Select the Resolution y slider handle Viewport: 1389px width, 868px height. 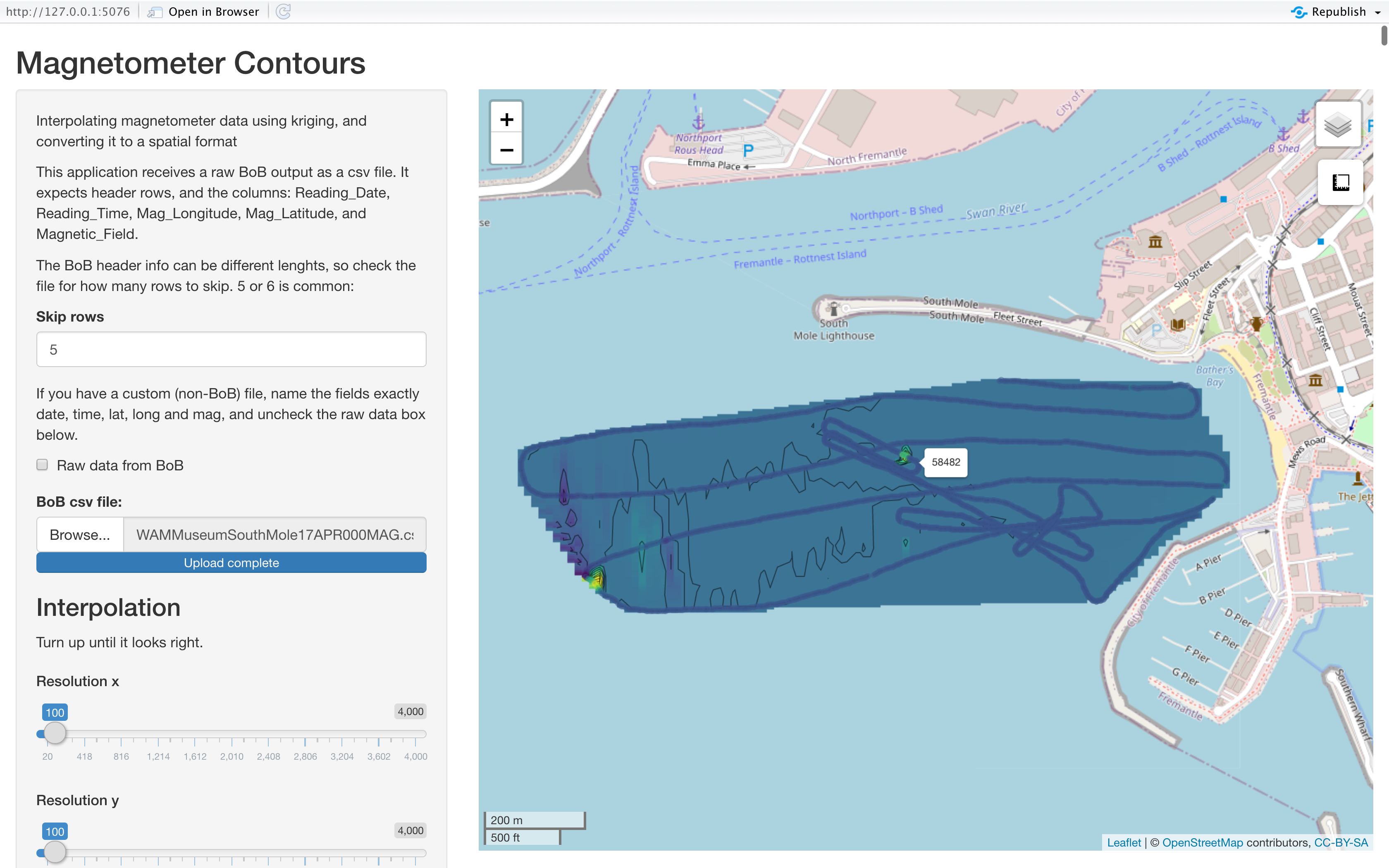[55, 852]
